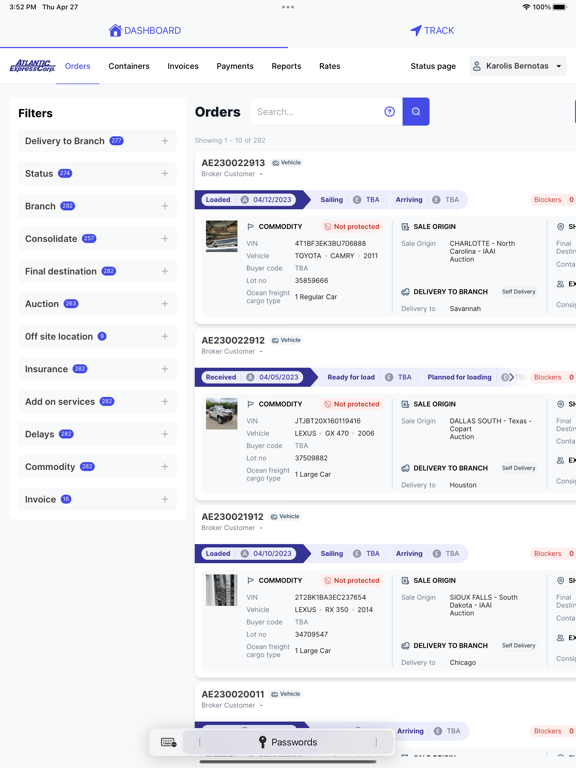Switch to Reports tab
The image size is (576, 768).
287,66
